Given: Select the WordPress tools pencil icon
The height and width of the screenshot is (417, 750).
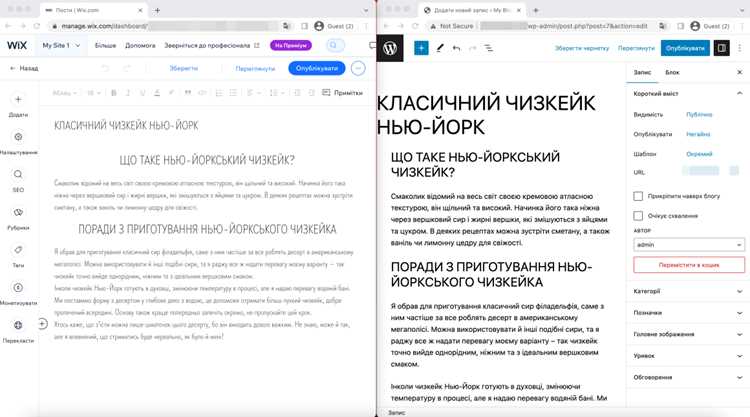Looking at the screenshot, I should (x=440, y=48).
